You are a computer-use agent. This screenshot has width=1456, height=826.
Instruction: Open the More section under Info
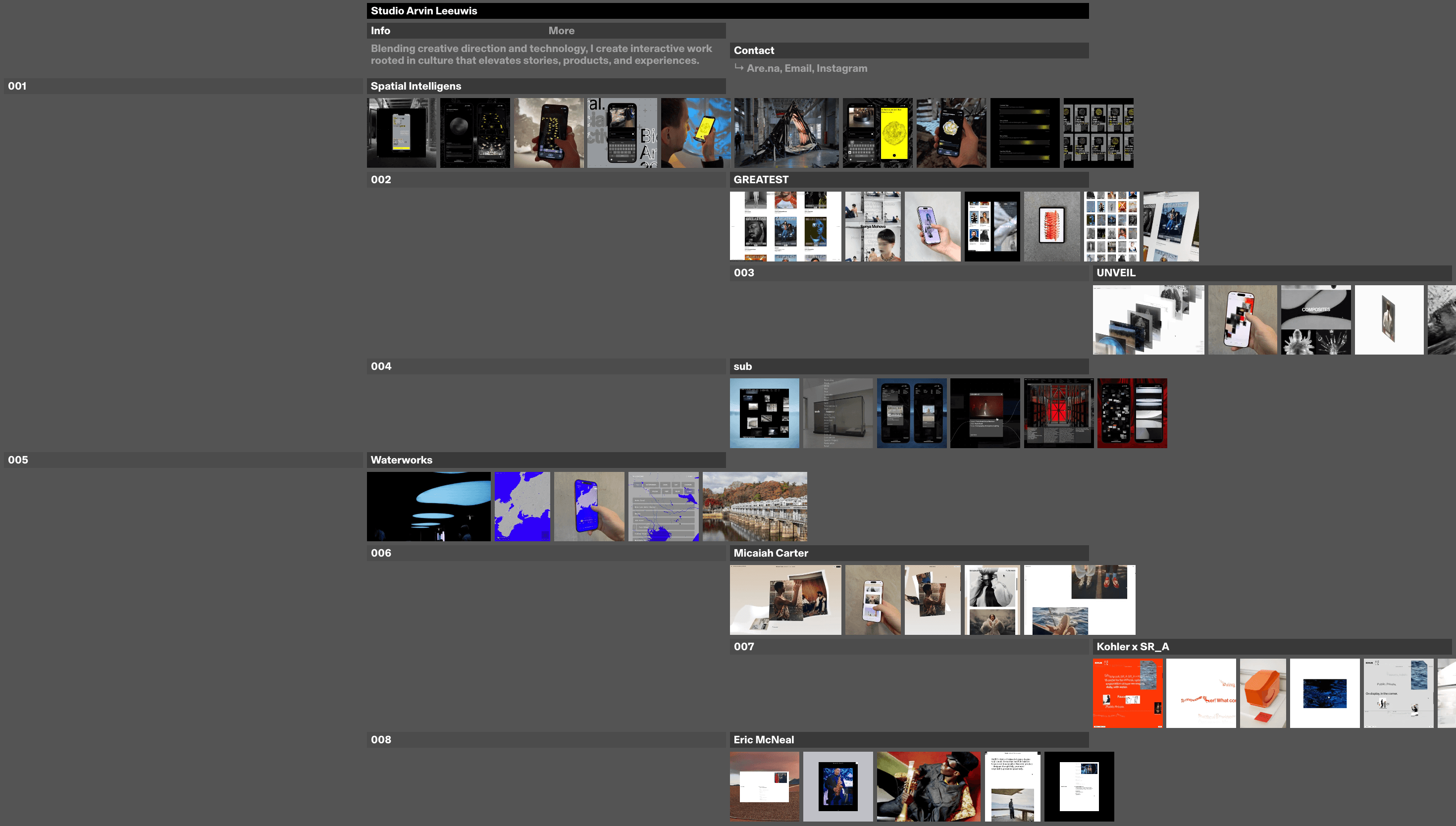pos(561,31)
